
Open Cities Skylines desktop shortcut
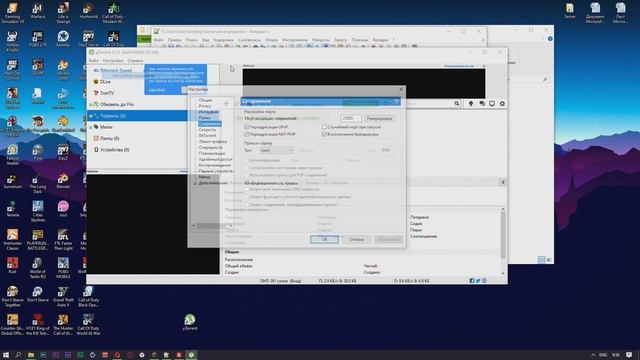click(38, 211)
